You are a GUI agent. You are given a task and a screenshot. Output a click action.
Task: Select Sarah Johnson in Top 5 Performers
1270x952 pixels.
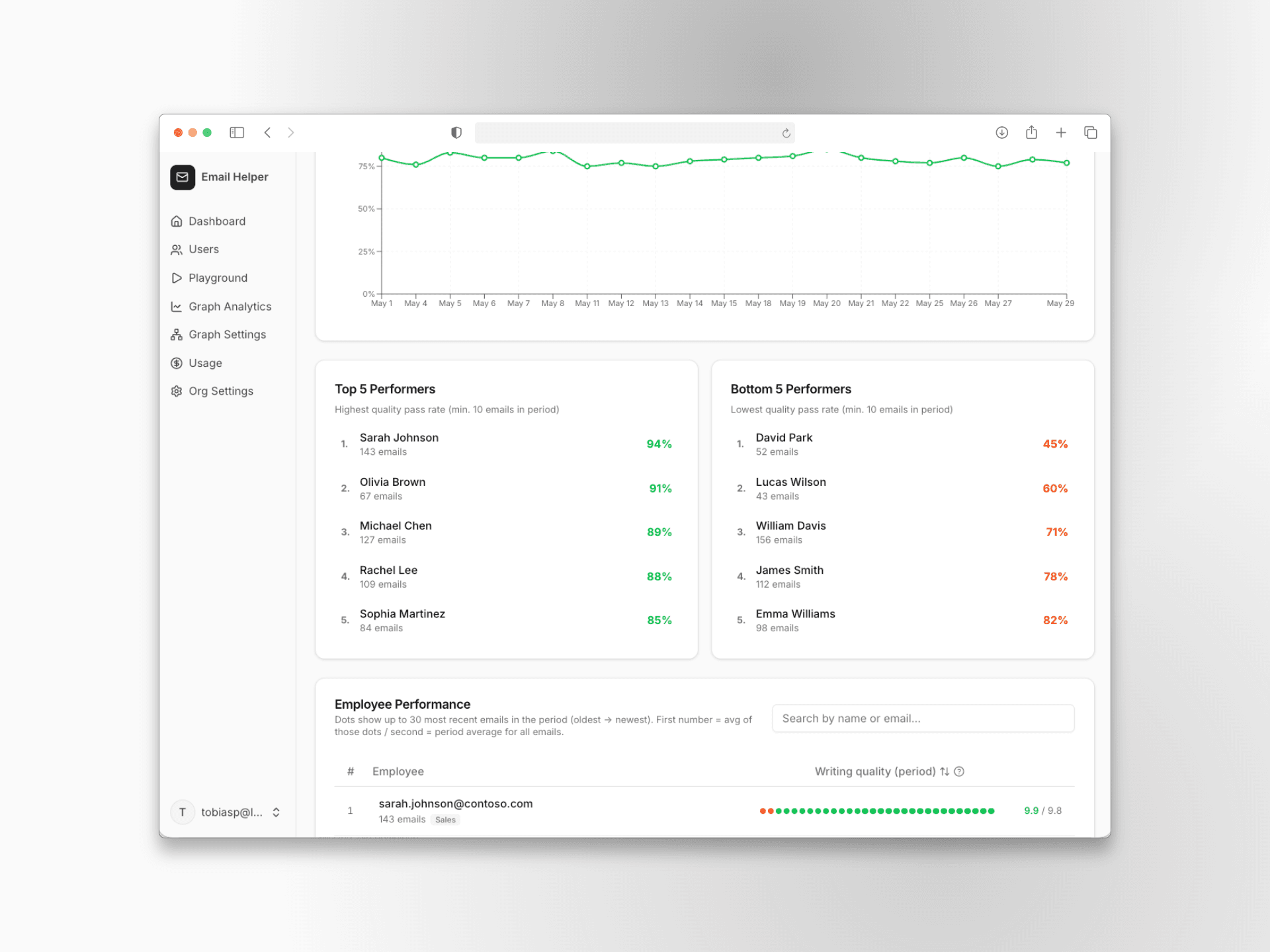[x=506, y=444]
